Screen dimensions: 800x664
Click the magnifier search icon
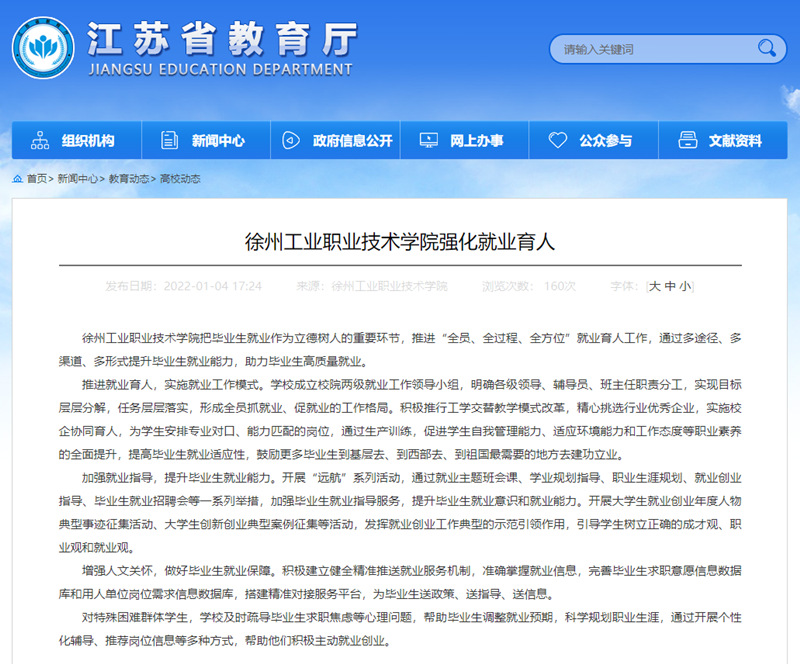coord(767,47)
